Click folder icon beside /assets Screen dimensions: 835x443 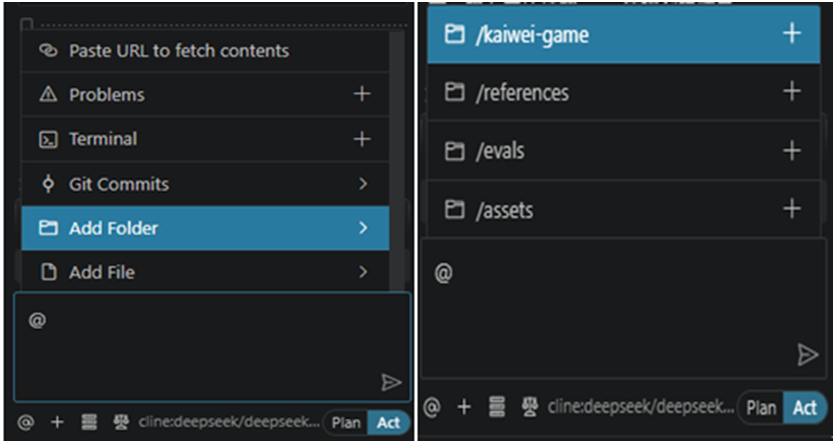point(454,209)
